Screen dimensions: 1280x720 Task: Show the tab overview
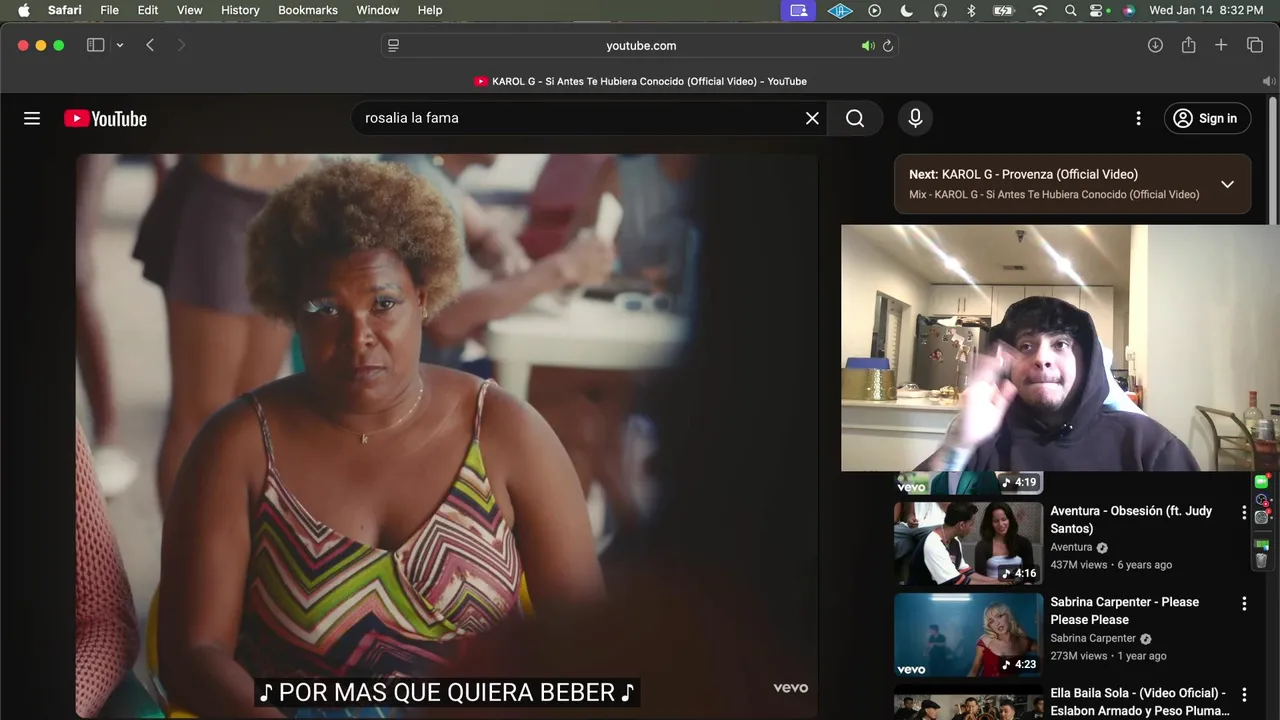point(1255,45)
